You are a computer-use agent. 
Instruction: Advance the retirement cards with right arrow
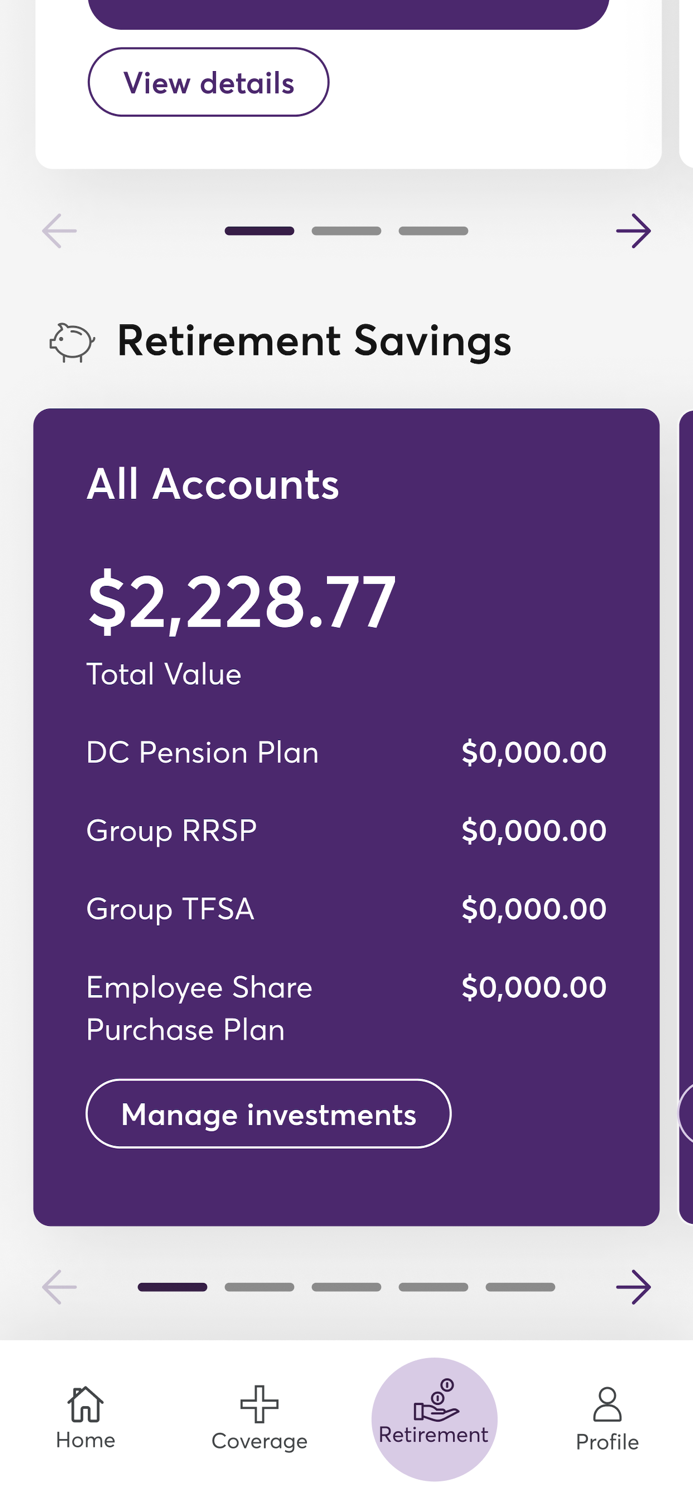tap(633, 1287)
